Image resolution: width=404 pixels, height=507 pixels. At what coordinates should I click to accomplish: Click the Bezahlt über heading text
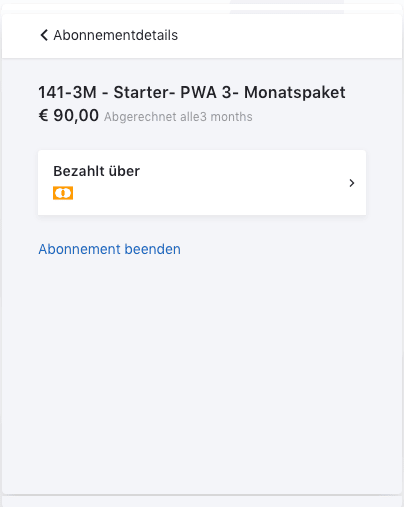point(97,171)
